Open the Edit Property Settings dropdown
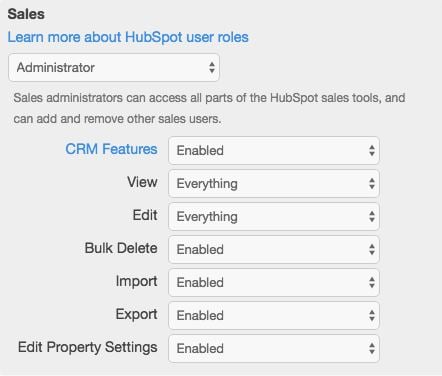The image size is (442, 376). pos(274,348)
